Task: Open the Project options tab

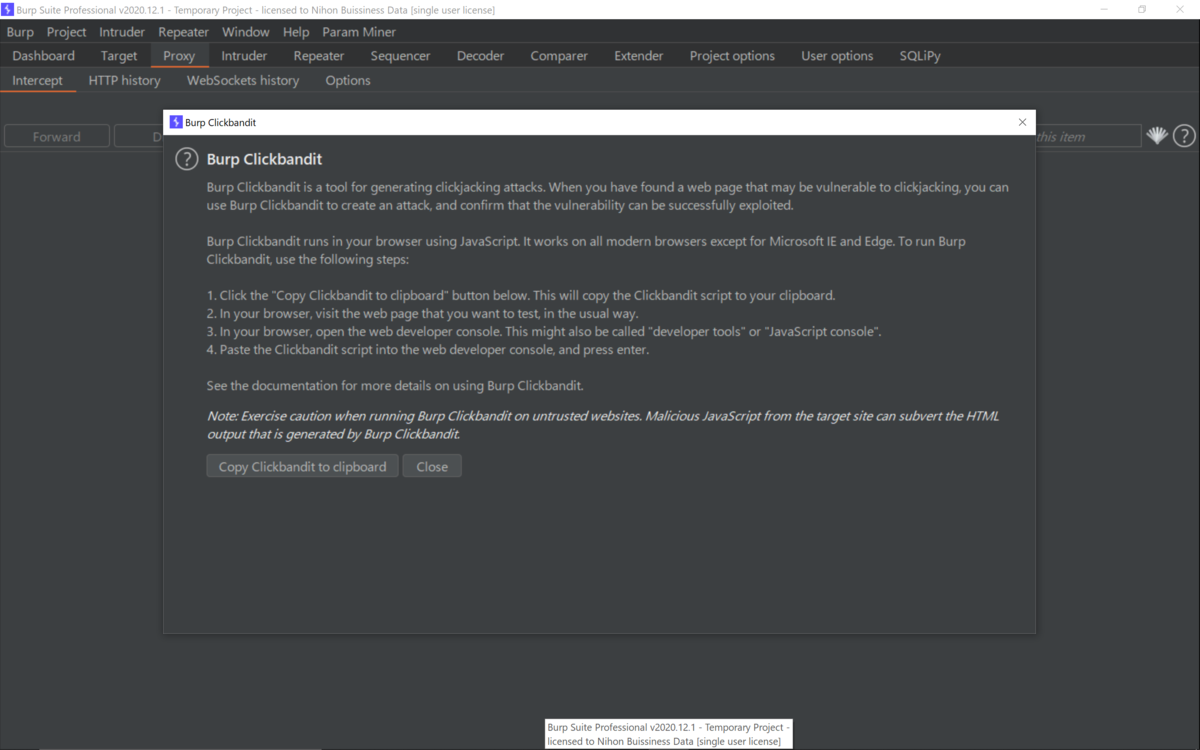Action: pyautogui.click(x=732, y=56)
